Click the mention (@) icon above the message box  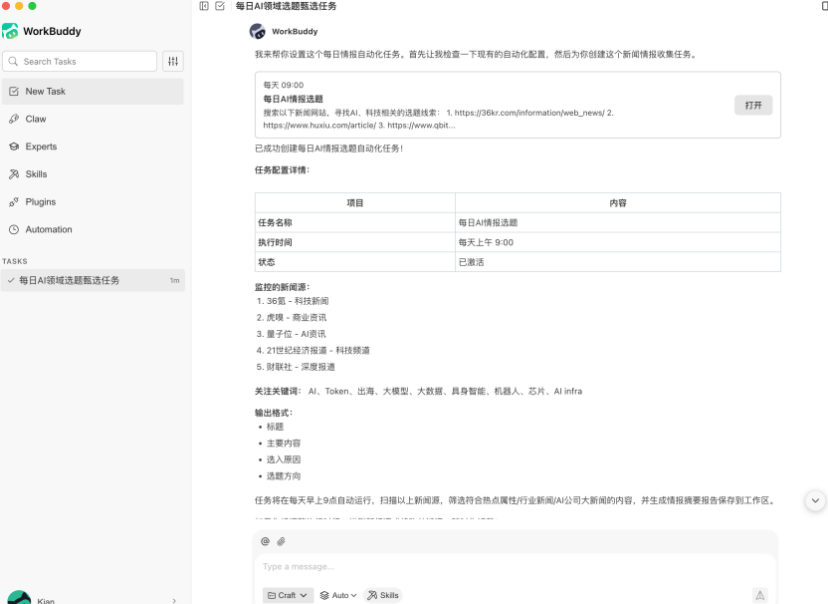[x=266, y=541]
